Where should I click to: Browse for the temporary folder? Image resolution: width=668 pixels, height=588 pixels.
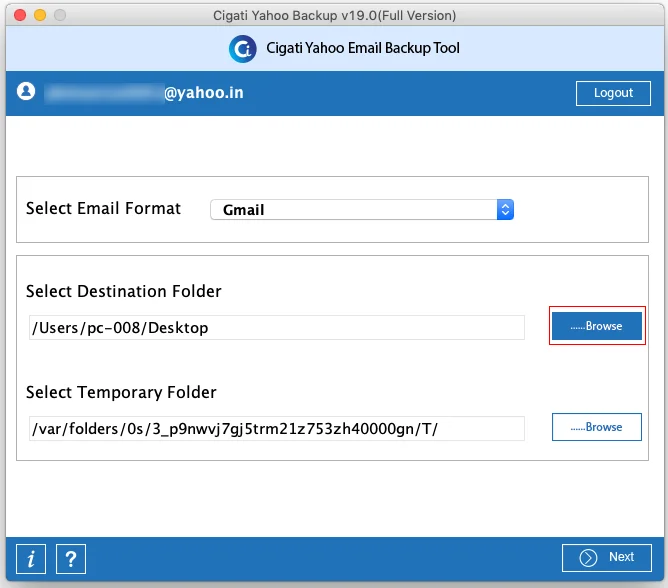point(597,427)
